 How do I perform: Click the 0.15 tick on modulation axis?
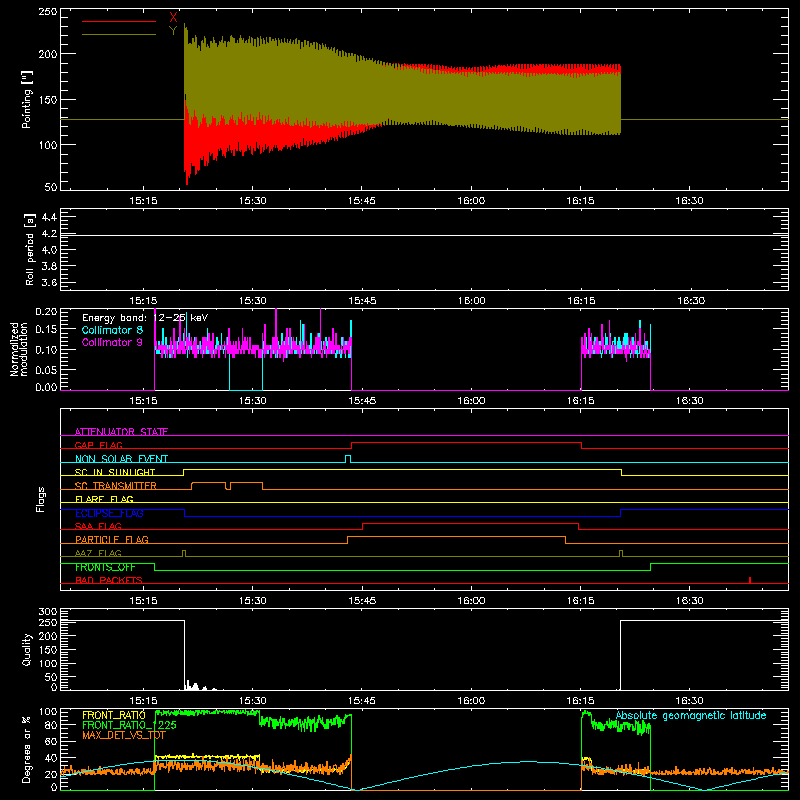coord(46,329)
